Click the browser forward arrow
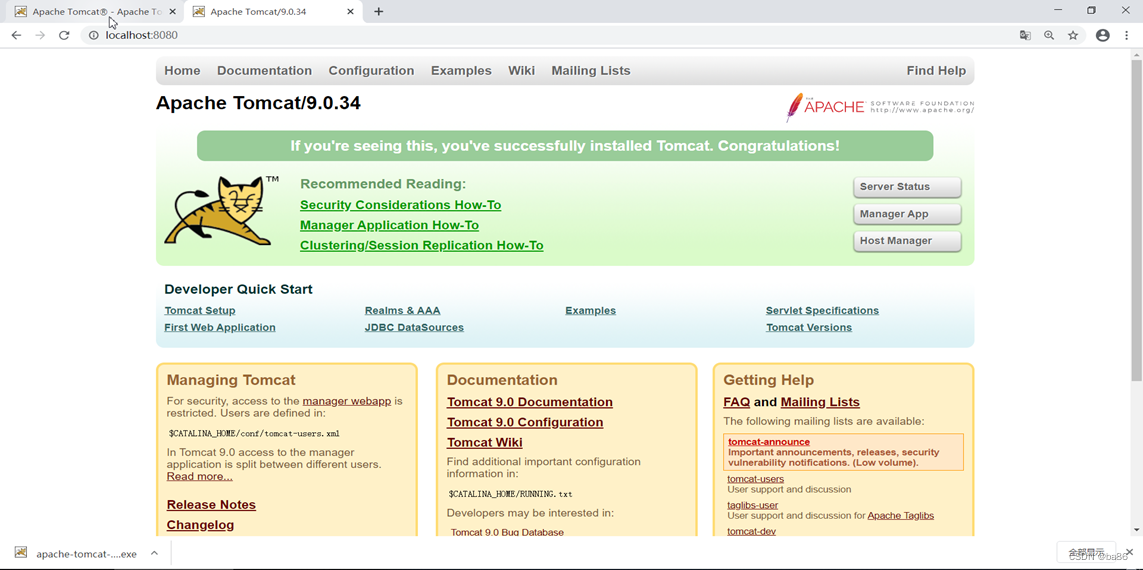1143x570 pixels. (x=40, y=35)
